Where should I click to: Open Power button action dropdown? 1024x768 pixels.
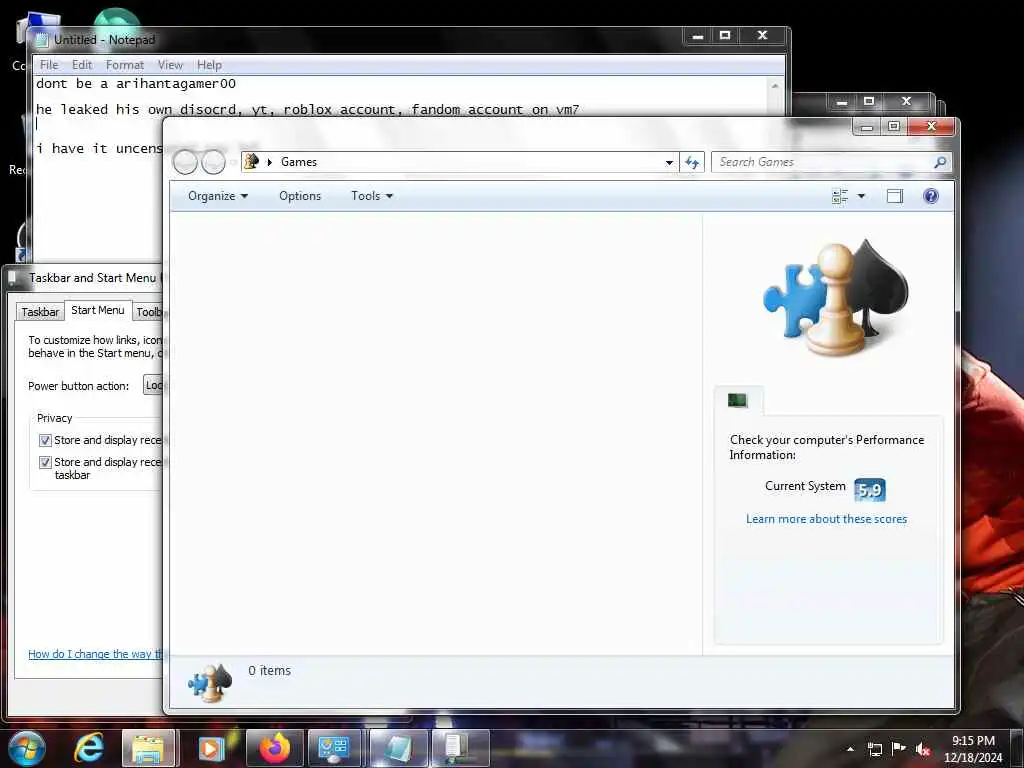pyautogui.click(x=154, y=385)
